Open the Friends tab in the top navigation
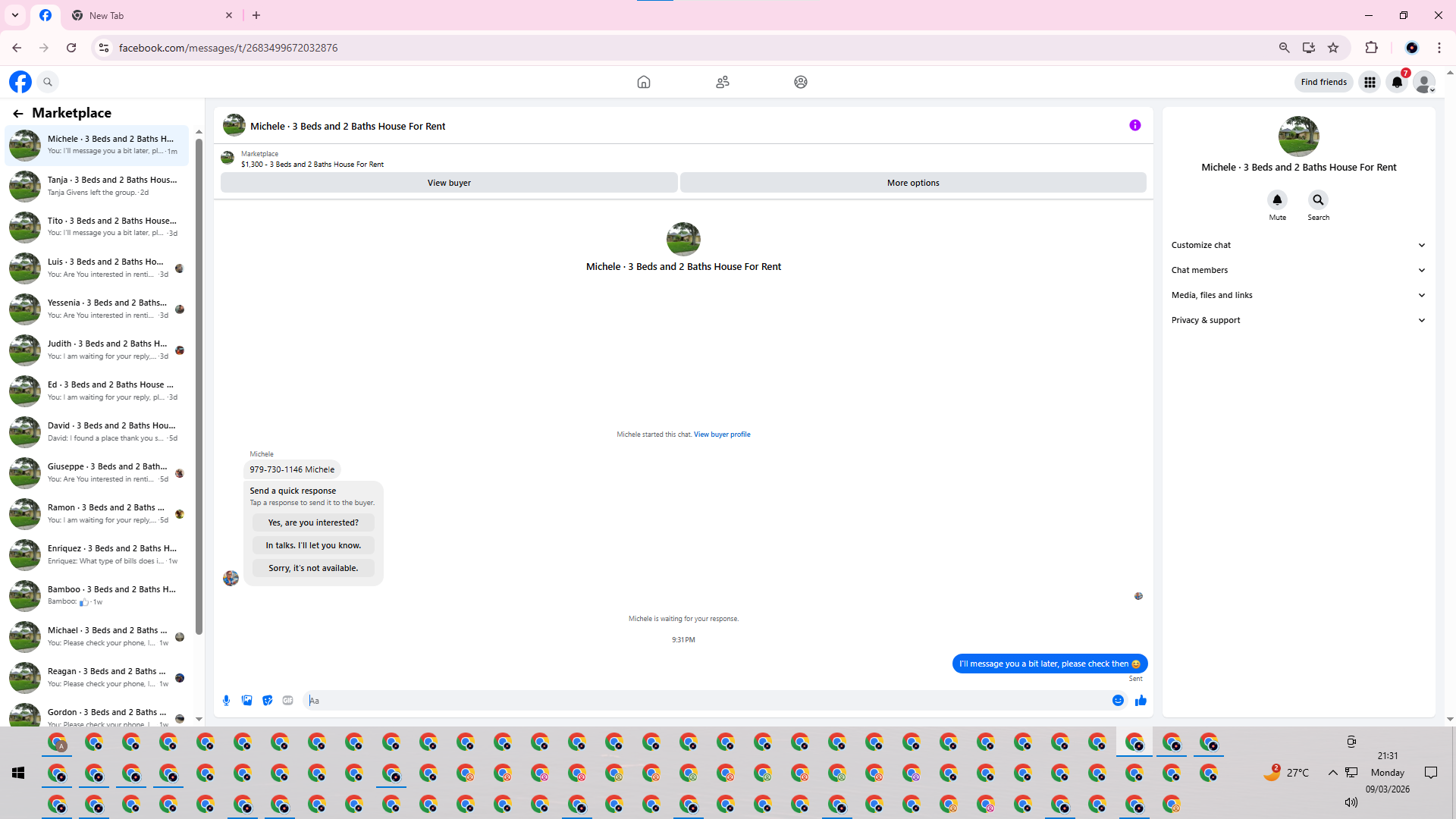Screen dimensions: 1456x819 722,82
